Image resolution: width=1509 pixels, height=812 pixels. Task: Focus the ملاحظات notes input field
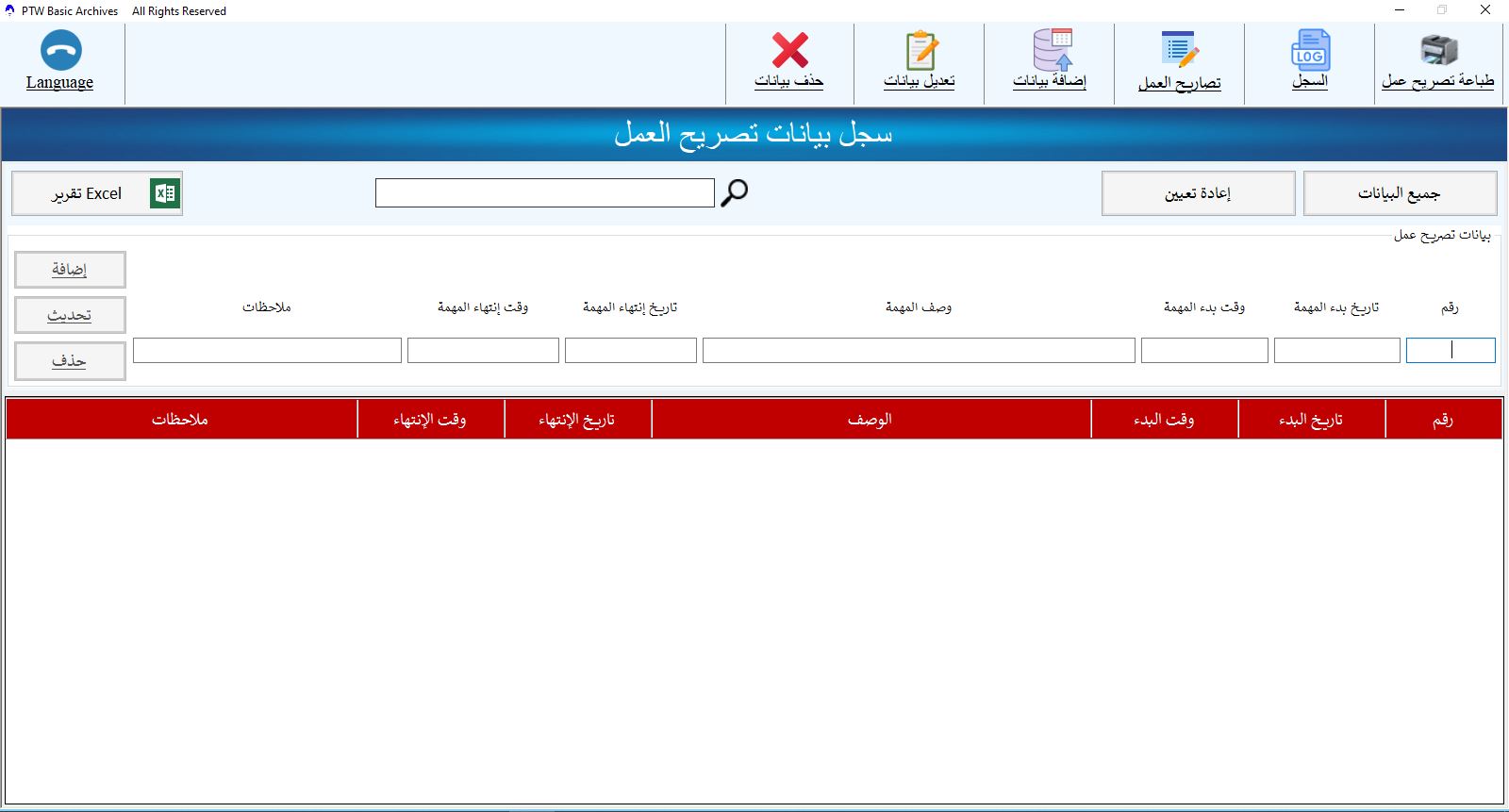(267, 351)
